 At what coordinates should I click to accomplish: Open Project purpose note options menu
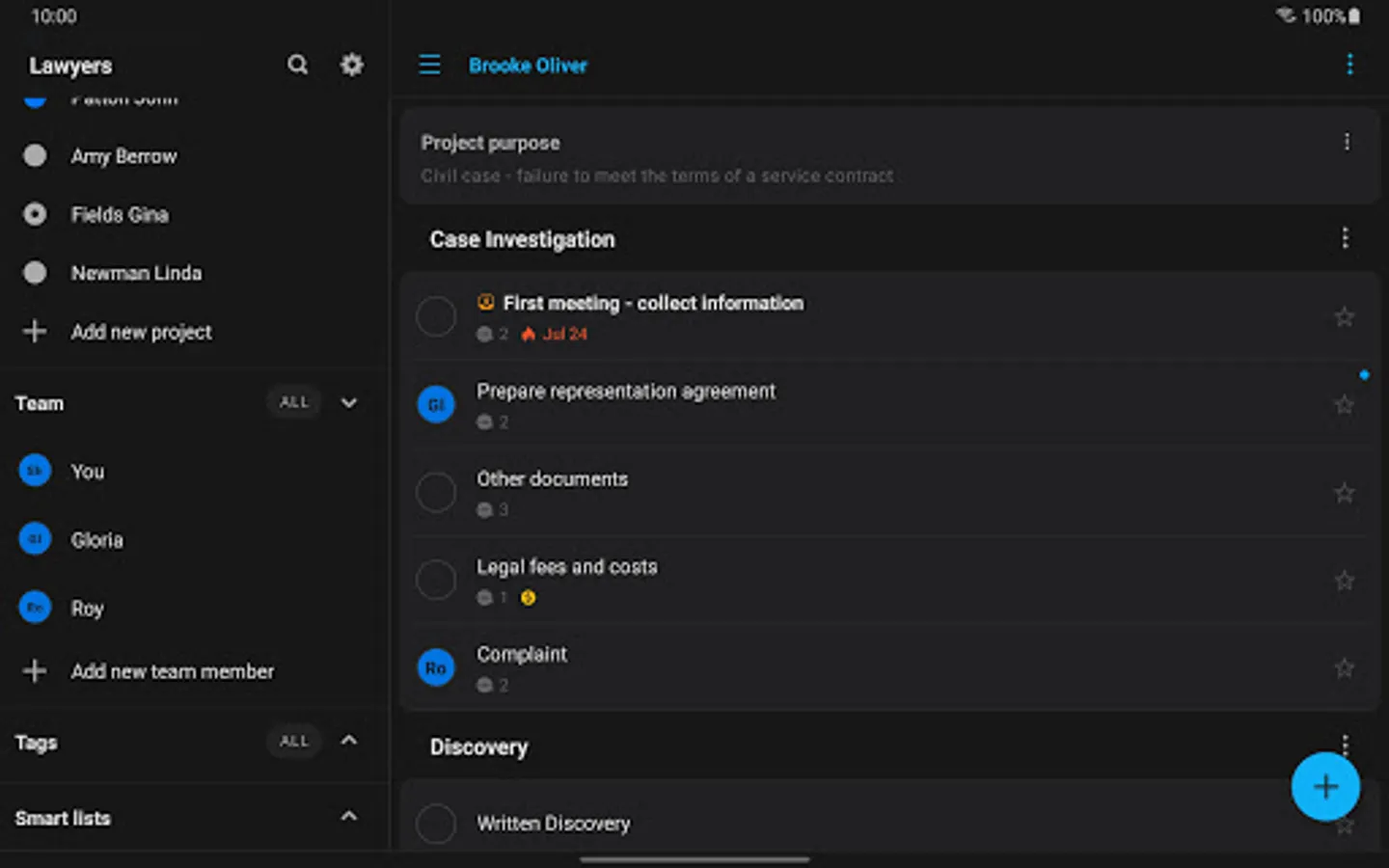coord(1347,143)
